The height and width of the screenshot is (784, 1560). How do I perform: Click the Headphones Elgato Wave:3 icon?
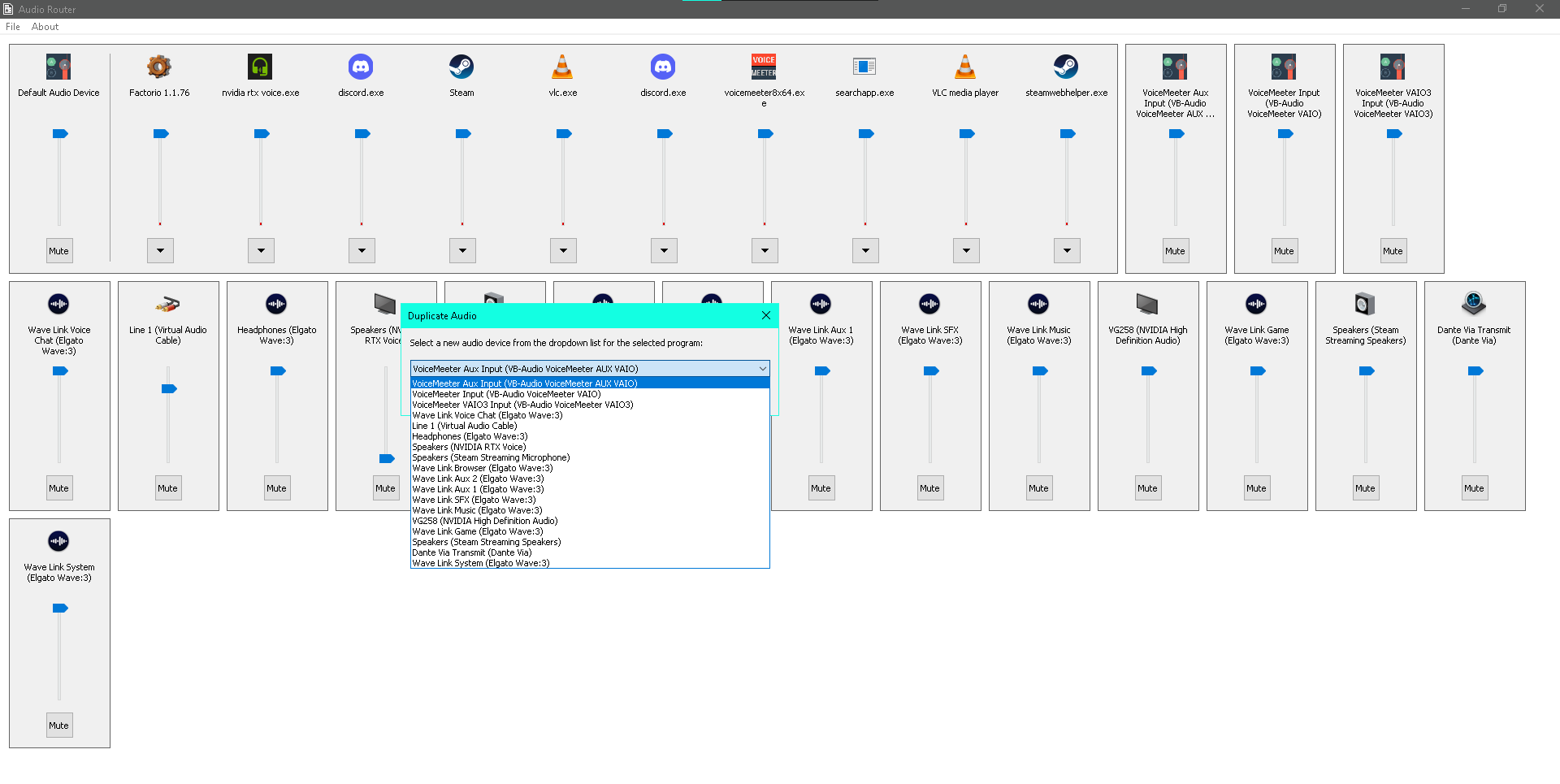pos(276,304)
